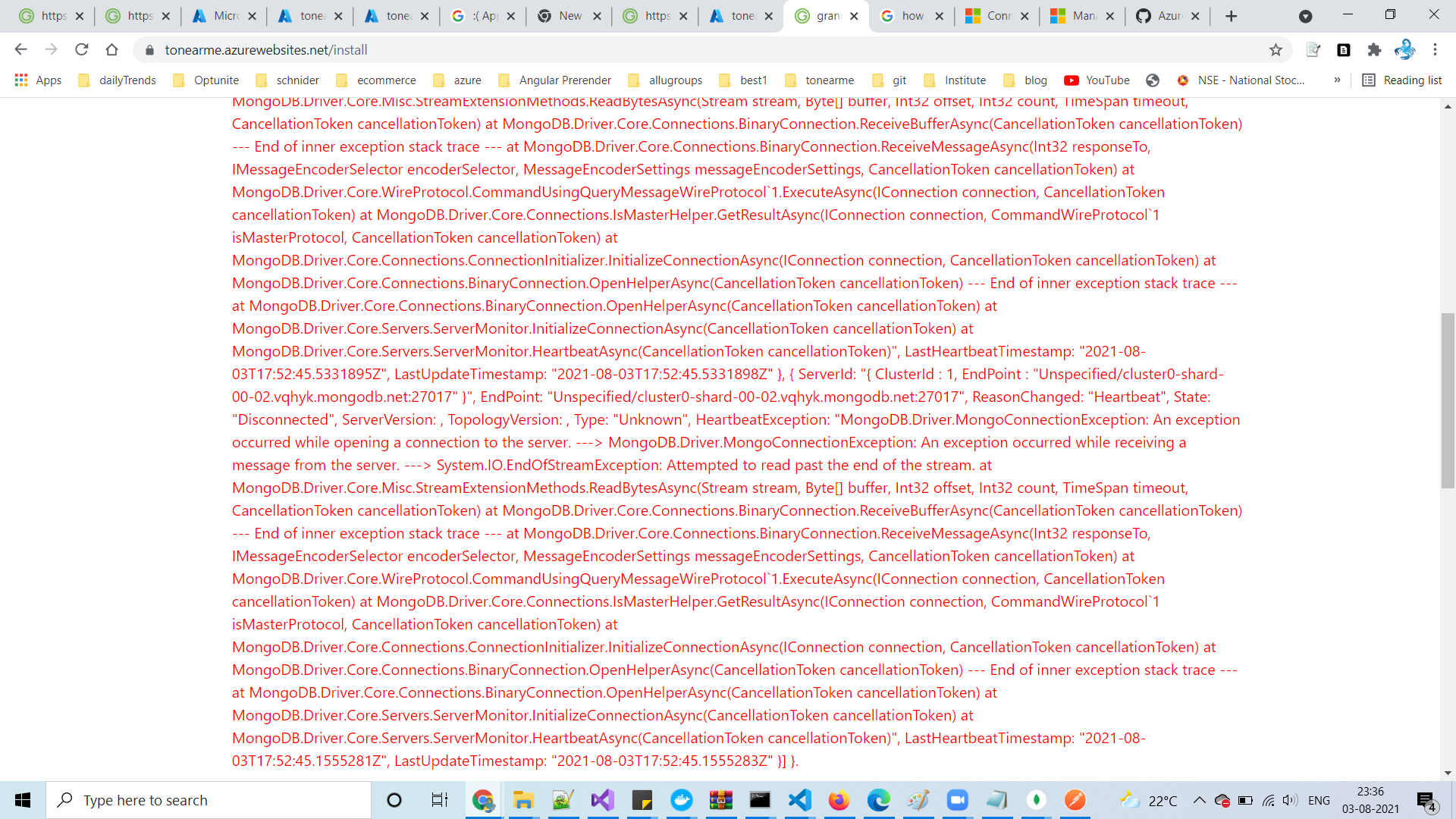Screen dimensions: 1456x819
Task: Expand the hidden bookmarks overflow chevron
Action: pyautogui.click(x=1338, y=80)
